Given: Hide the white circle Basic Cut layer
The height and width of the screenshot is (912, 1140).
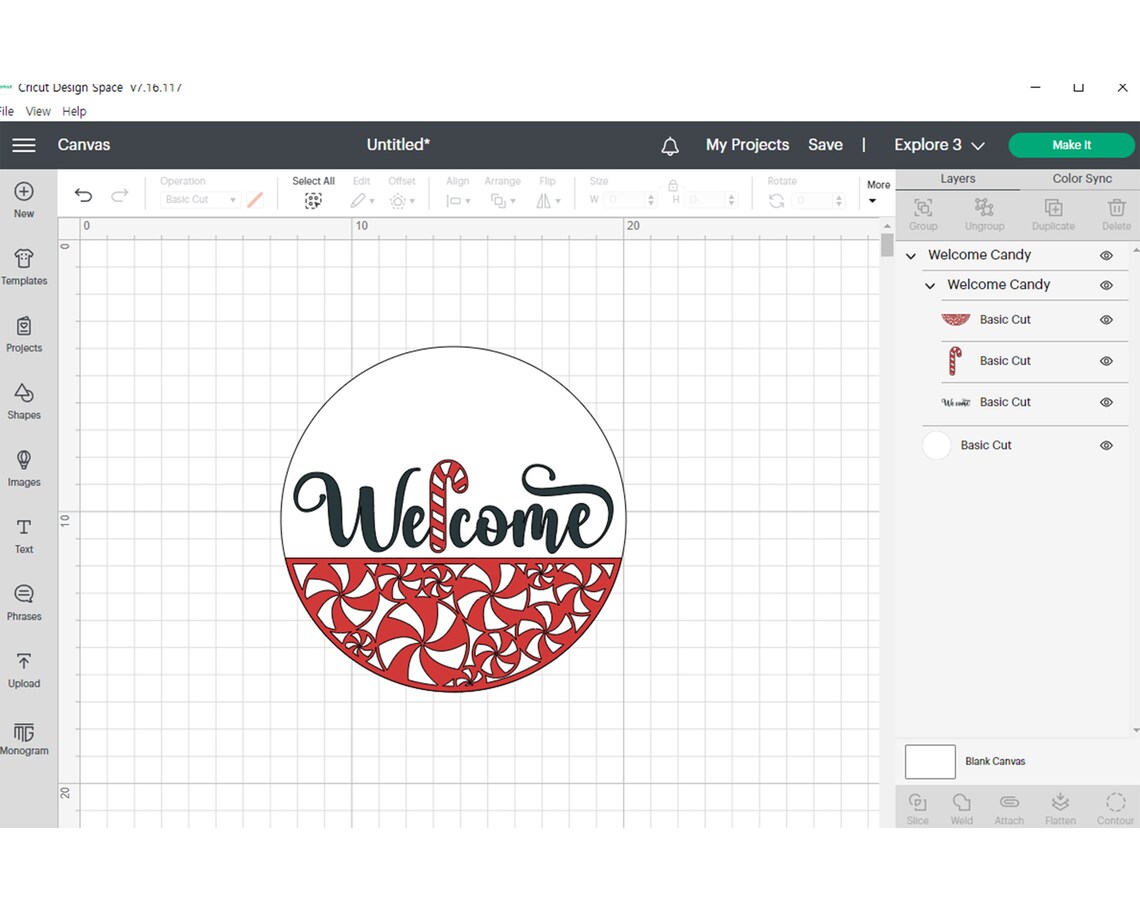Looking at the screenshot, I should [x=1106, y=445].
